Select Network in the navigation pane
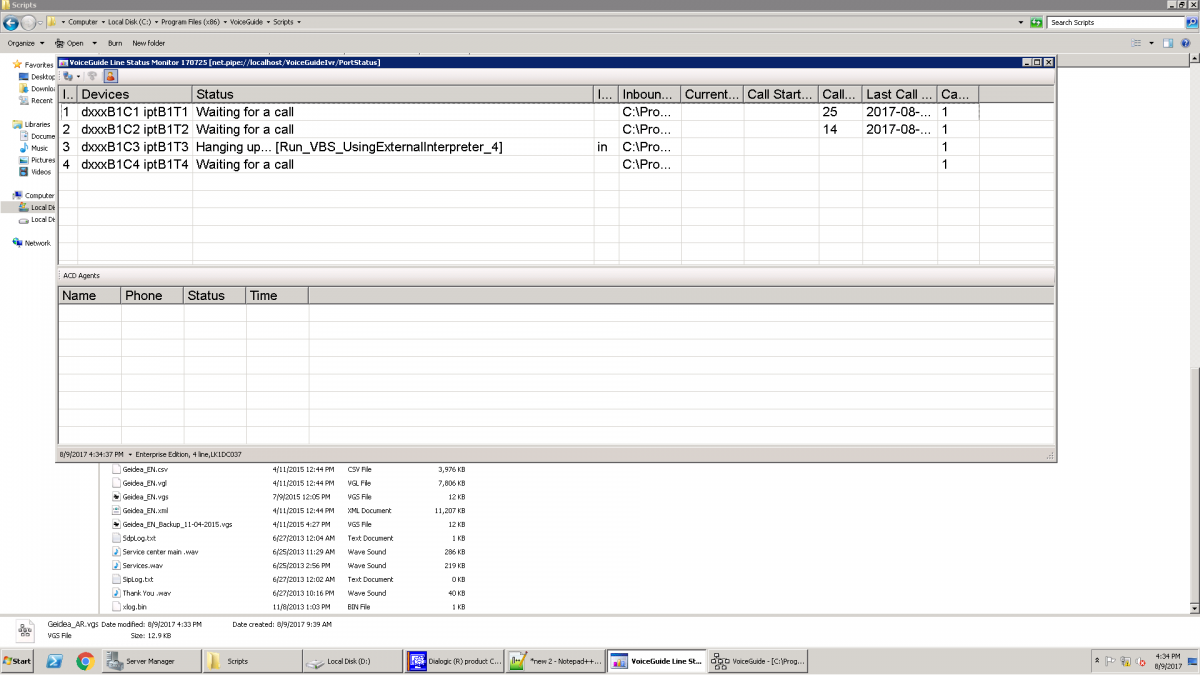 [x=37, y=243]
